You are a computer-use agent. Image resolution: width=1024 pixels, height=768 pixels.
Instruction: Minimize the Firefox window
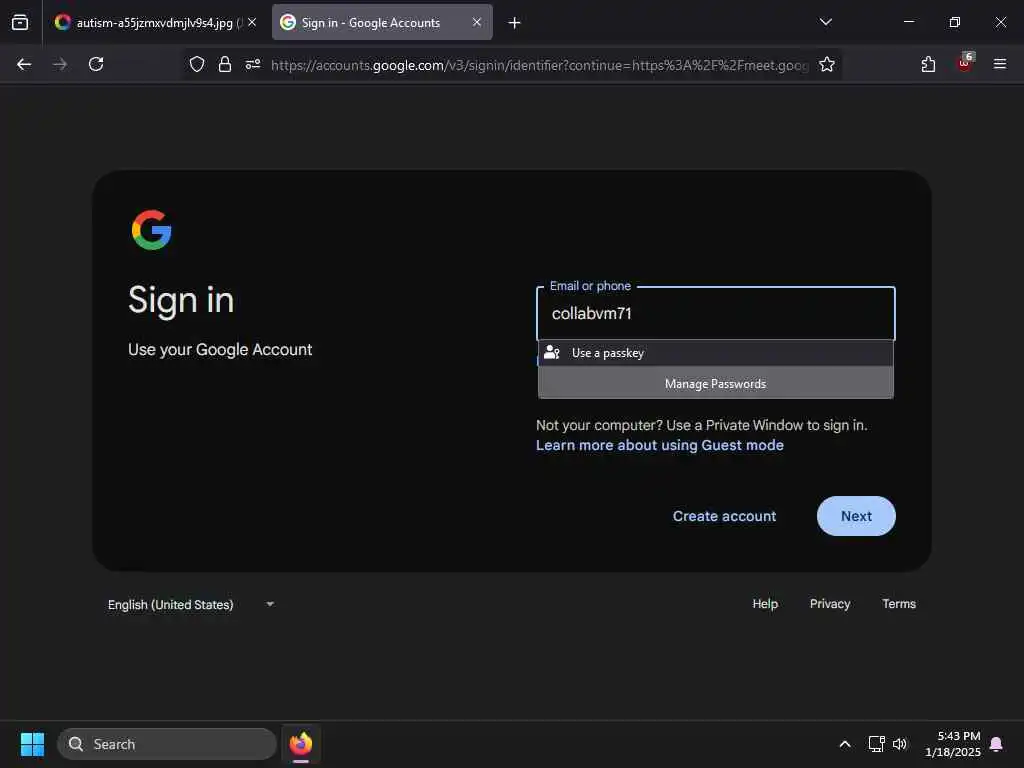tap(908, 22)
